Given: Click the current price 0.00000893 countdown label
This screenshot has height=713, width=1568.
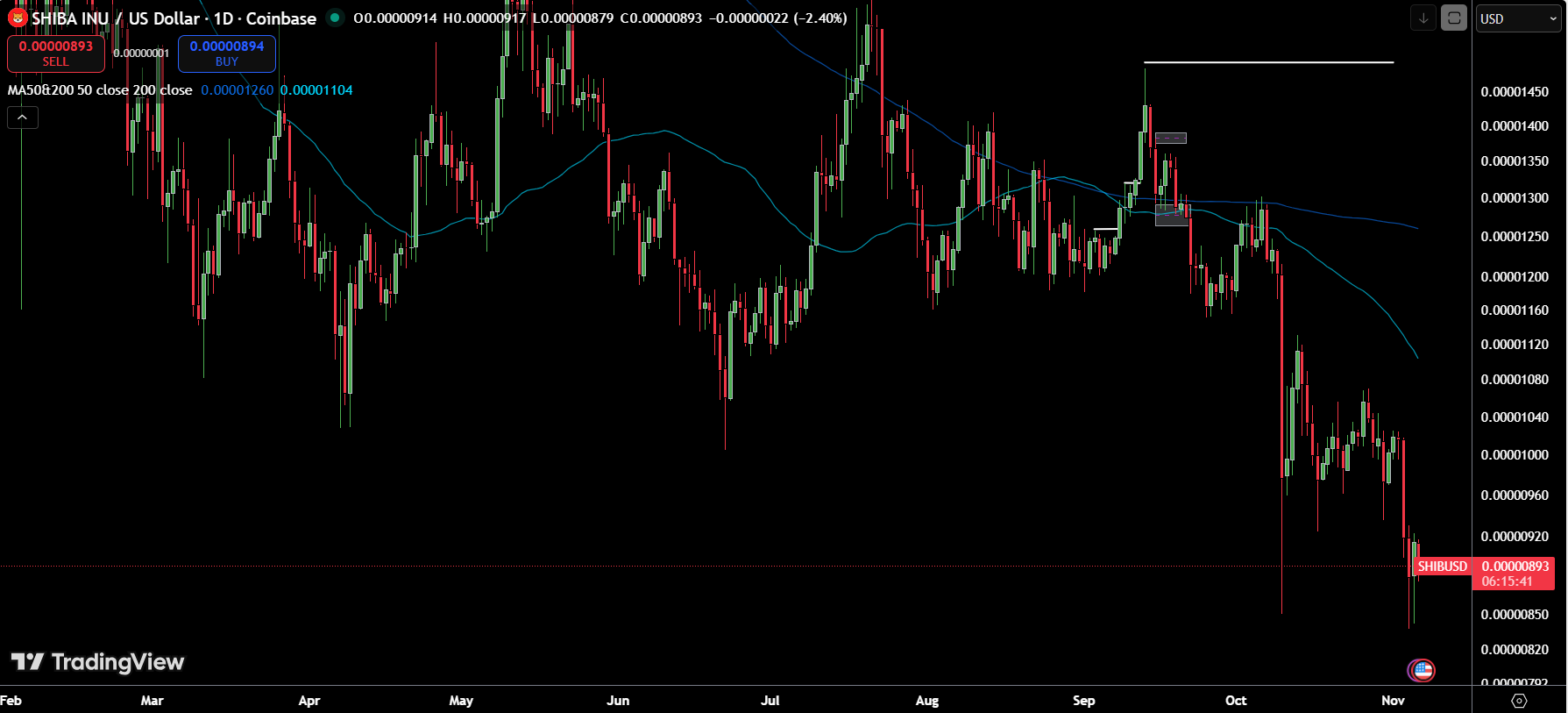Looking at the screenshot, I should [x=1515, y=574].
